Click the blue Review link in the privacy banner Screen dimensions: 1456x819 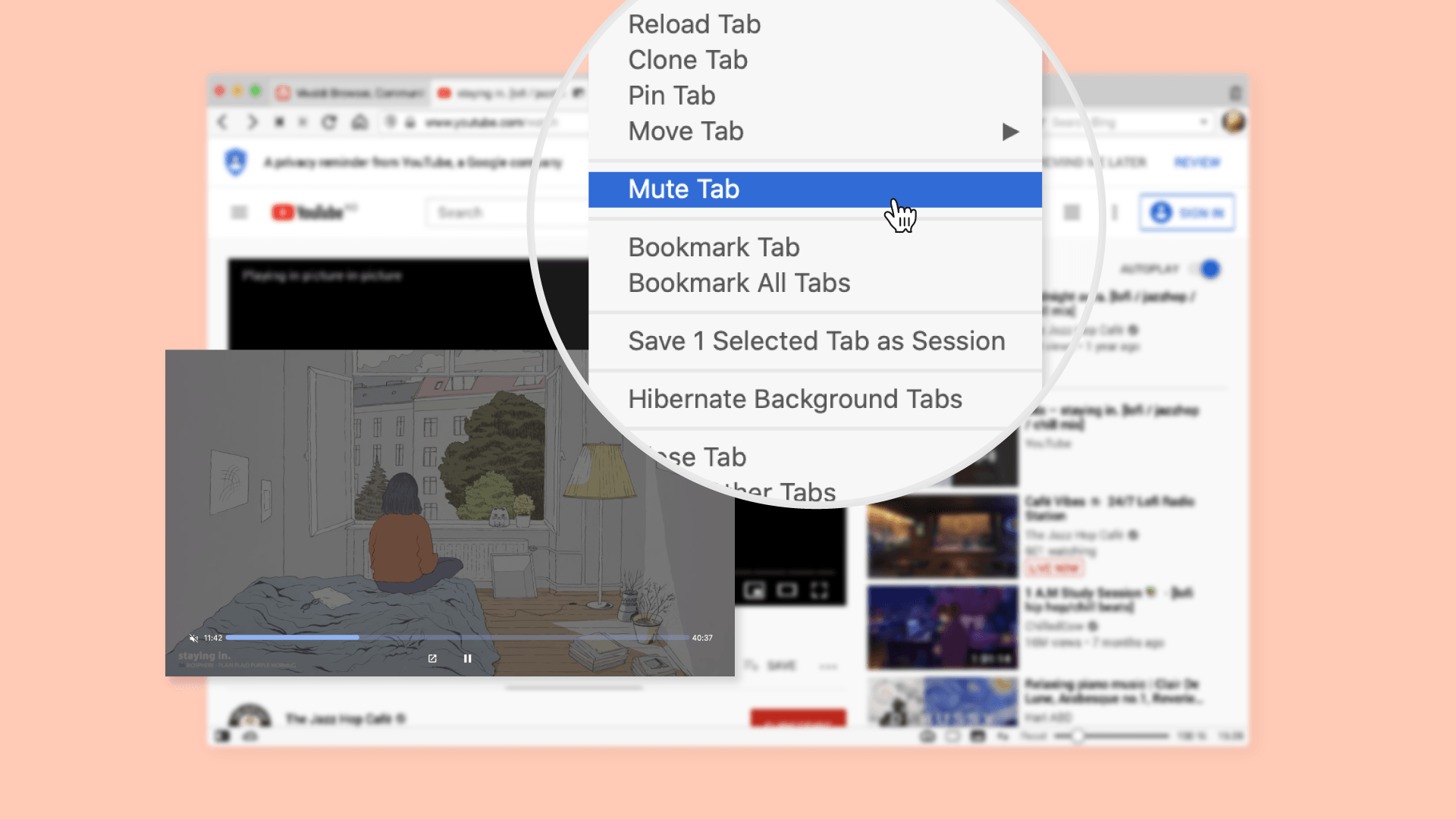coord(1197,162)
